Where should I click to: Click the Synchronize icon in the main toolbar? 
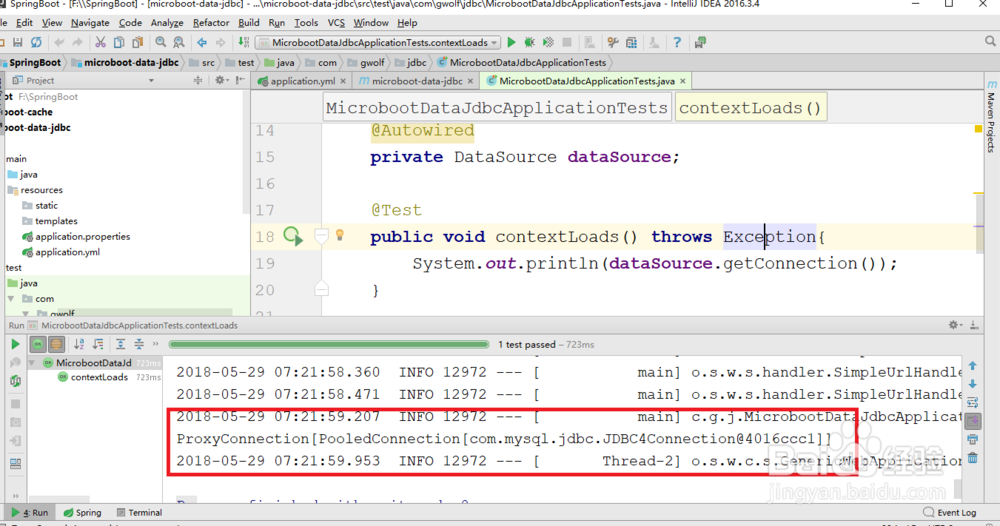36,43
